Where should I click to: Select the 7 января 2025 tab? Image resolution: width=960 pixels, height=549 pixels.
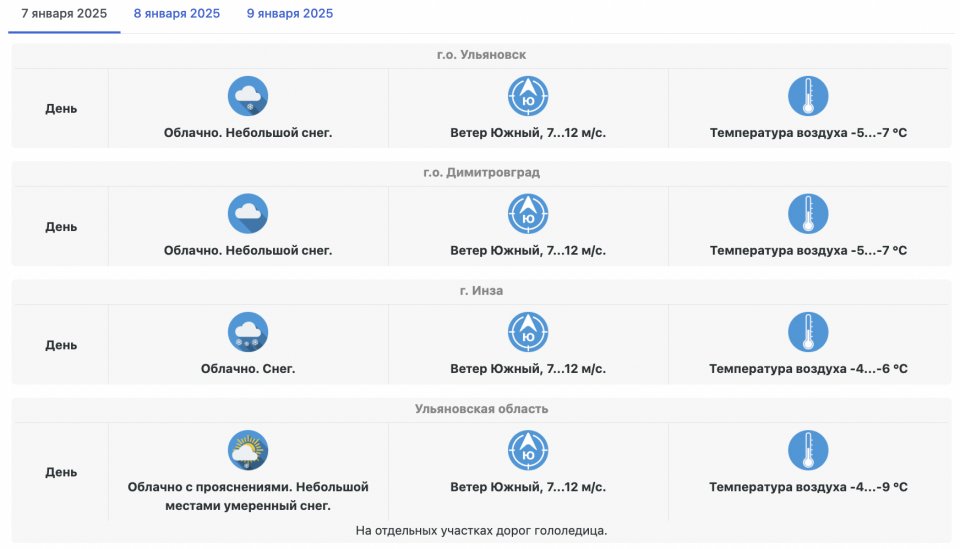pyautogui.click(x=64, y=14)
